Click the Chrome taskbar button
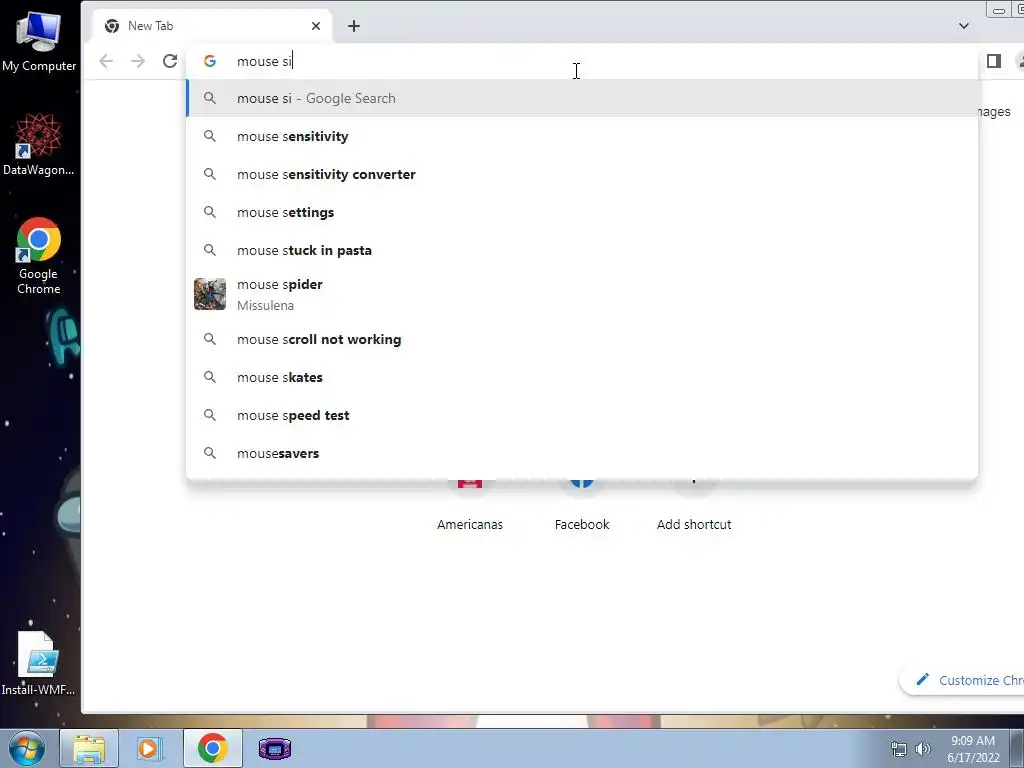Screen dimensions: 1024x768 click(x=212, y=748)
